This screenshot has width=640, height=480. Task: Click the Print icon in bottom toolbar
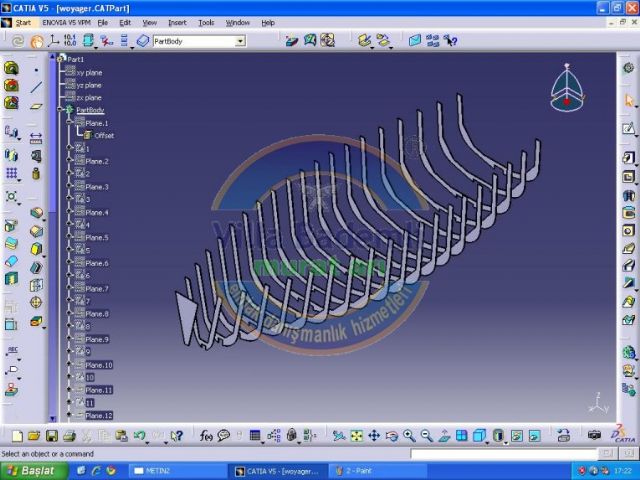(x=68, y=436)
